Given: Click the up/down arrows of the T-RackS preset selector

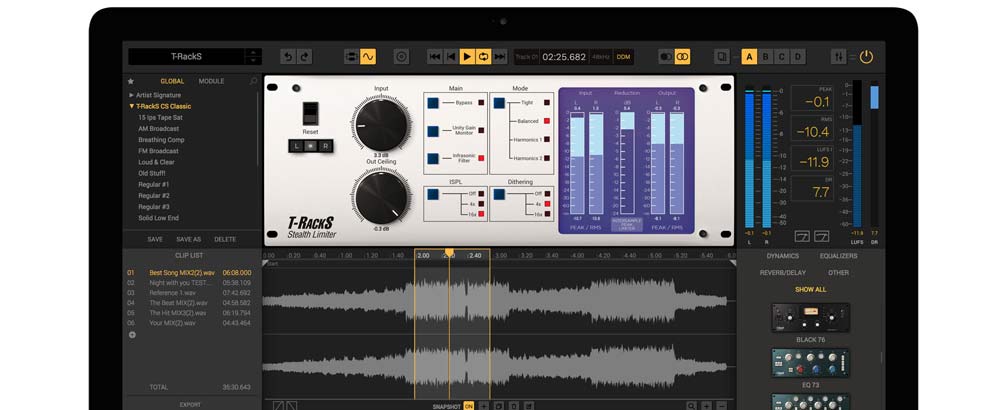Looking at the screenshot, I should (253, 56).
